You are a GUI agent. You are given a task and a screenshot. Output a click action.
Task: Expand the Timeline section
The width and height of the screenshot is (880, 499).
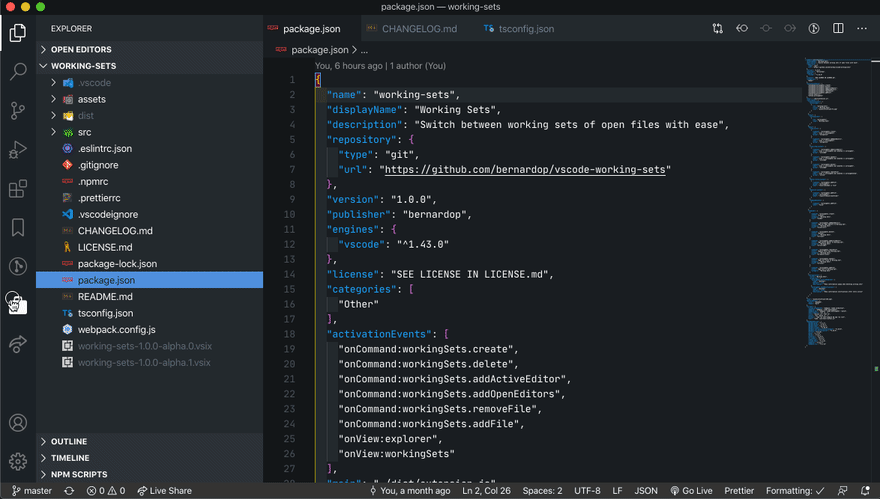tap(149, 458)
